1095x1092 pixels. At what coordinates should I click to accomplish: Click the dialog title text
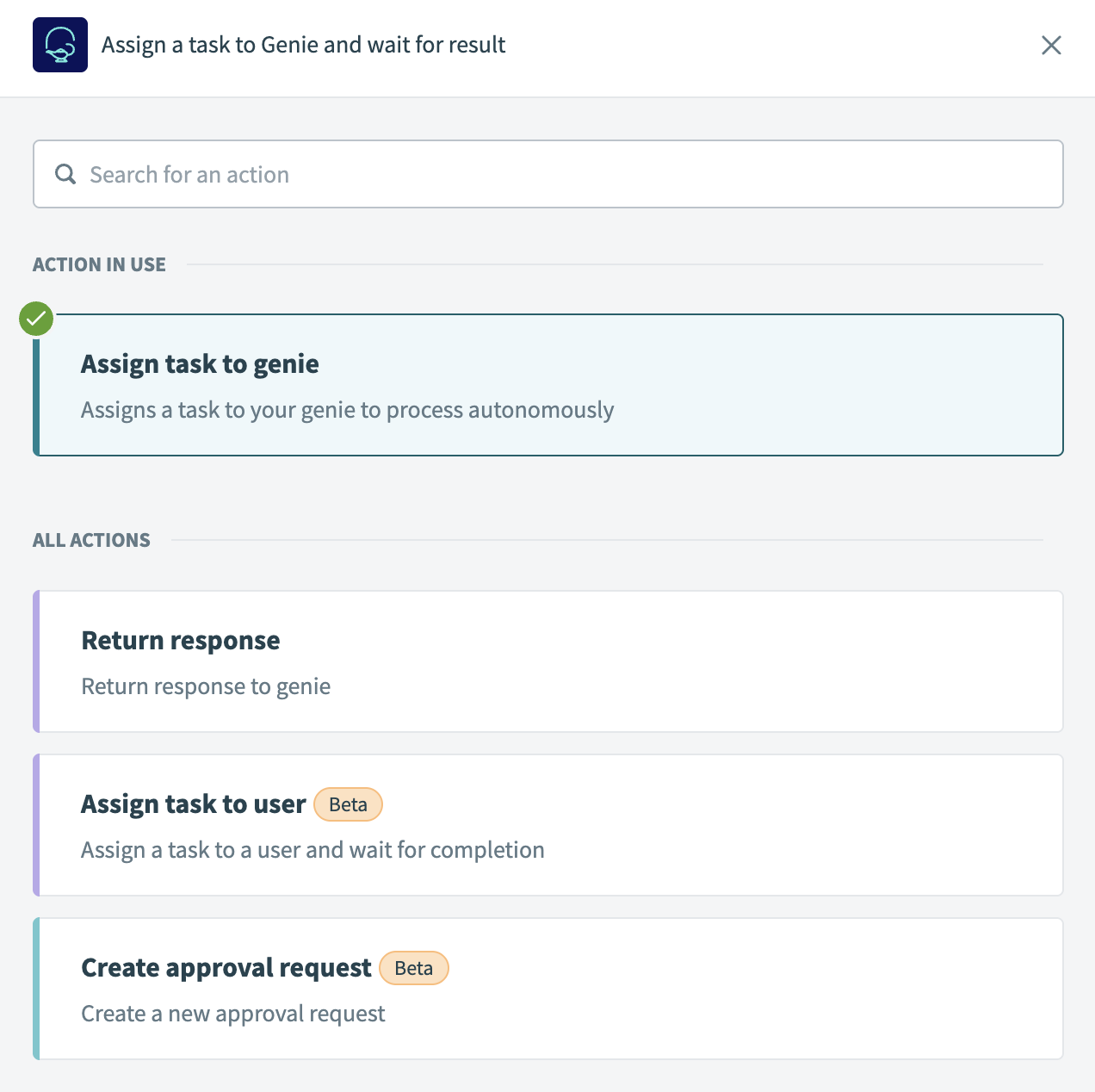(x=303, y=45)
